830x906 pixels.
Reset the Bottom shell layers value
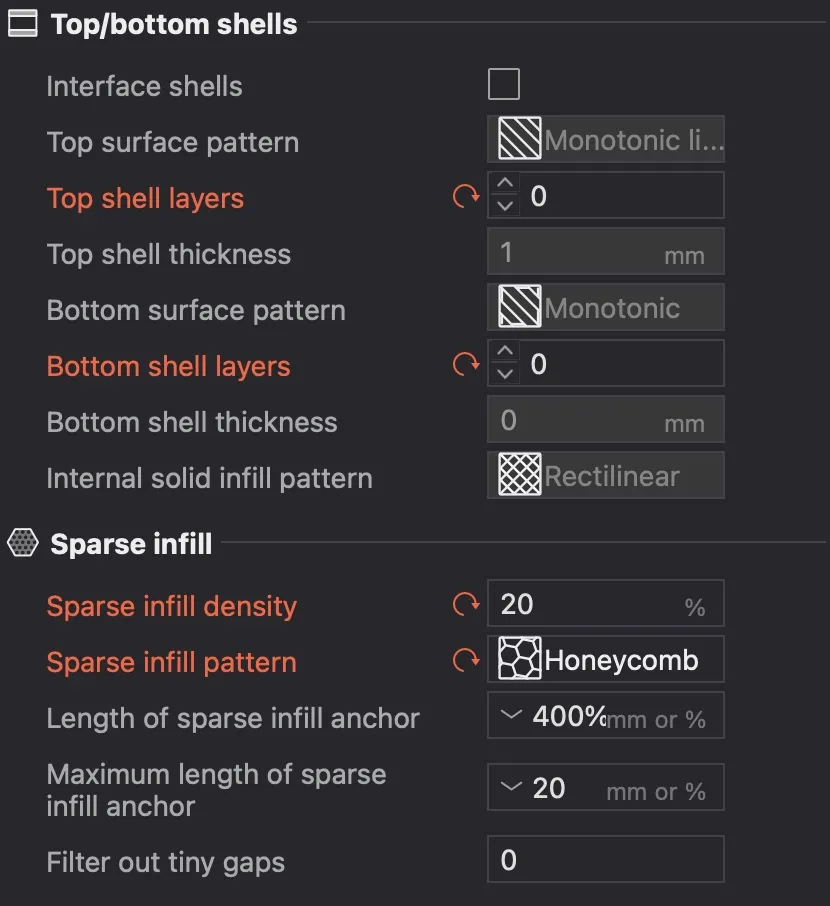(x=466, y=365)
